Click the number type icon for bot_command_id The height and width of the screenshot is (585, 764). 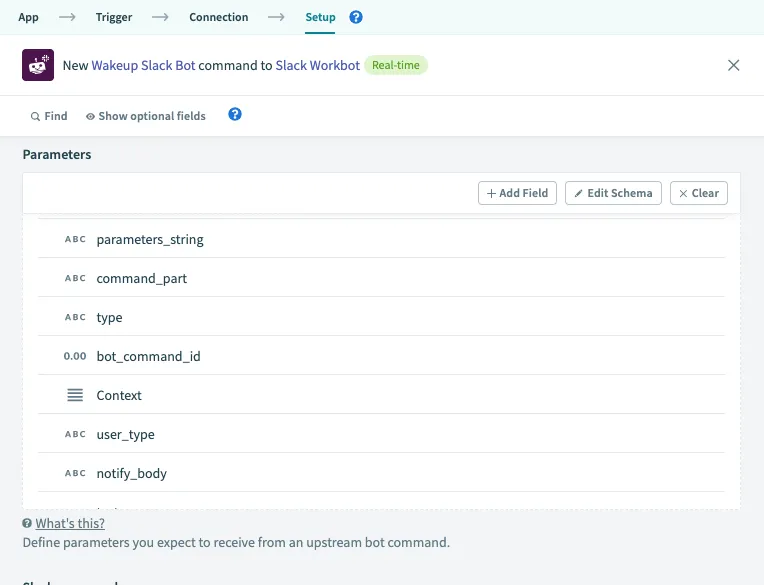click(75, 357)
